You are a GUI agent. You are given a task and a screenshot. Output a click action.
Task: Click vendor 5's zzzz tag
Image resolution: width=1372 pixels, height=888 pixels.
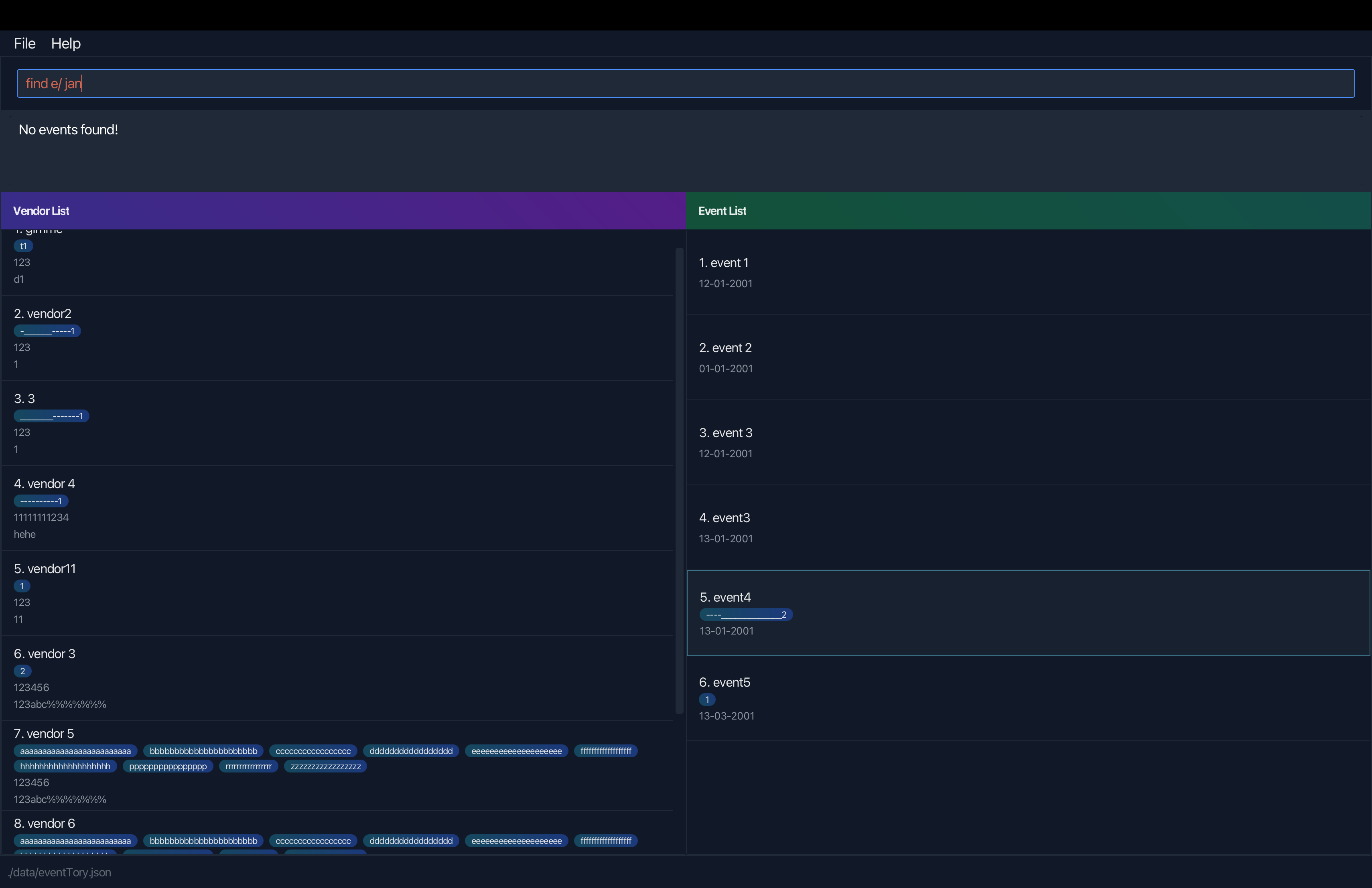(326, 766)
